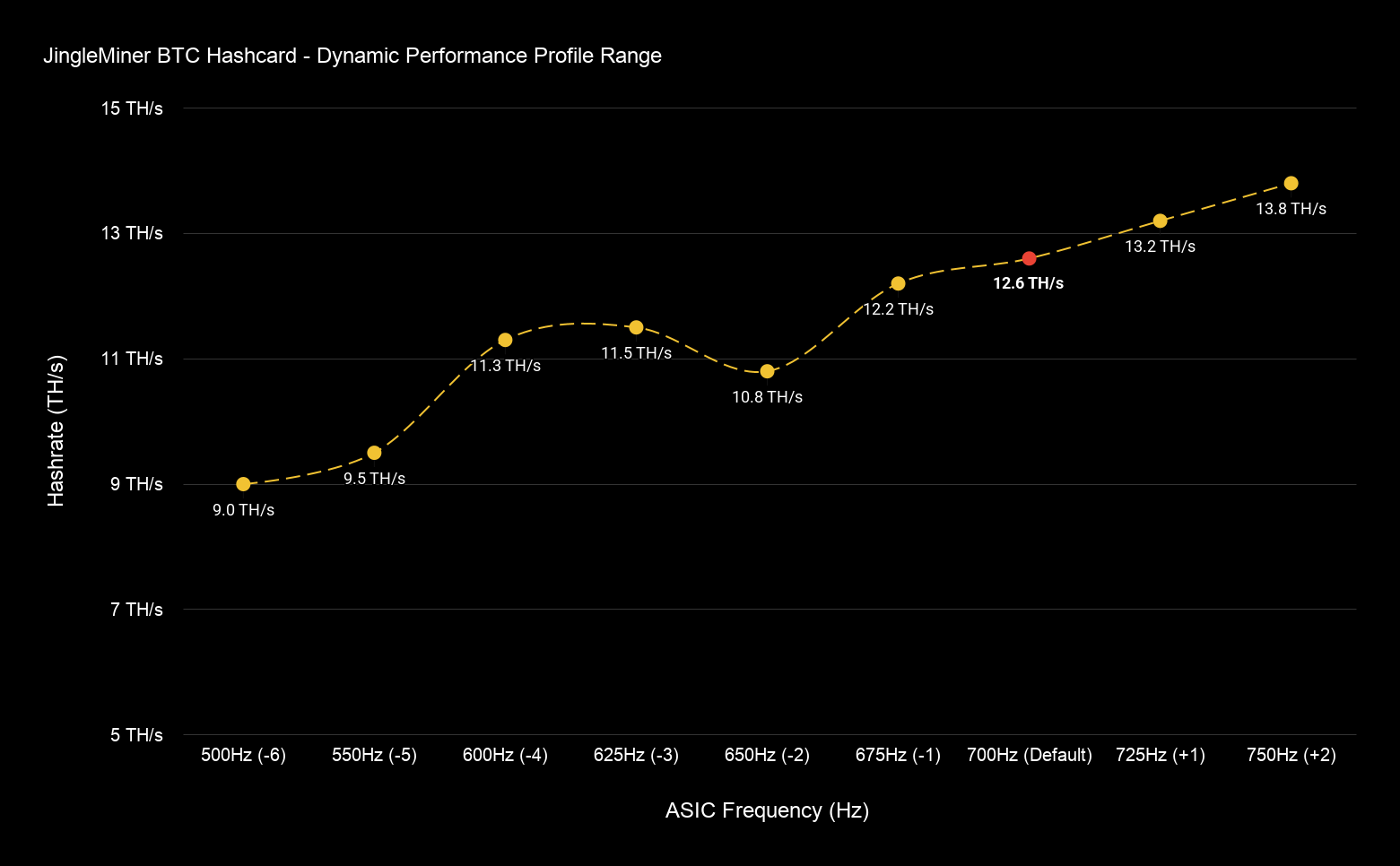Select the 'Hashrate (TH/s)' vertical axis title
The width and height of the screenshot is (1400, 866).
tap(56, 430)
